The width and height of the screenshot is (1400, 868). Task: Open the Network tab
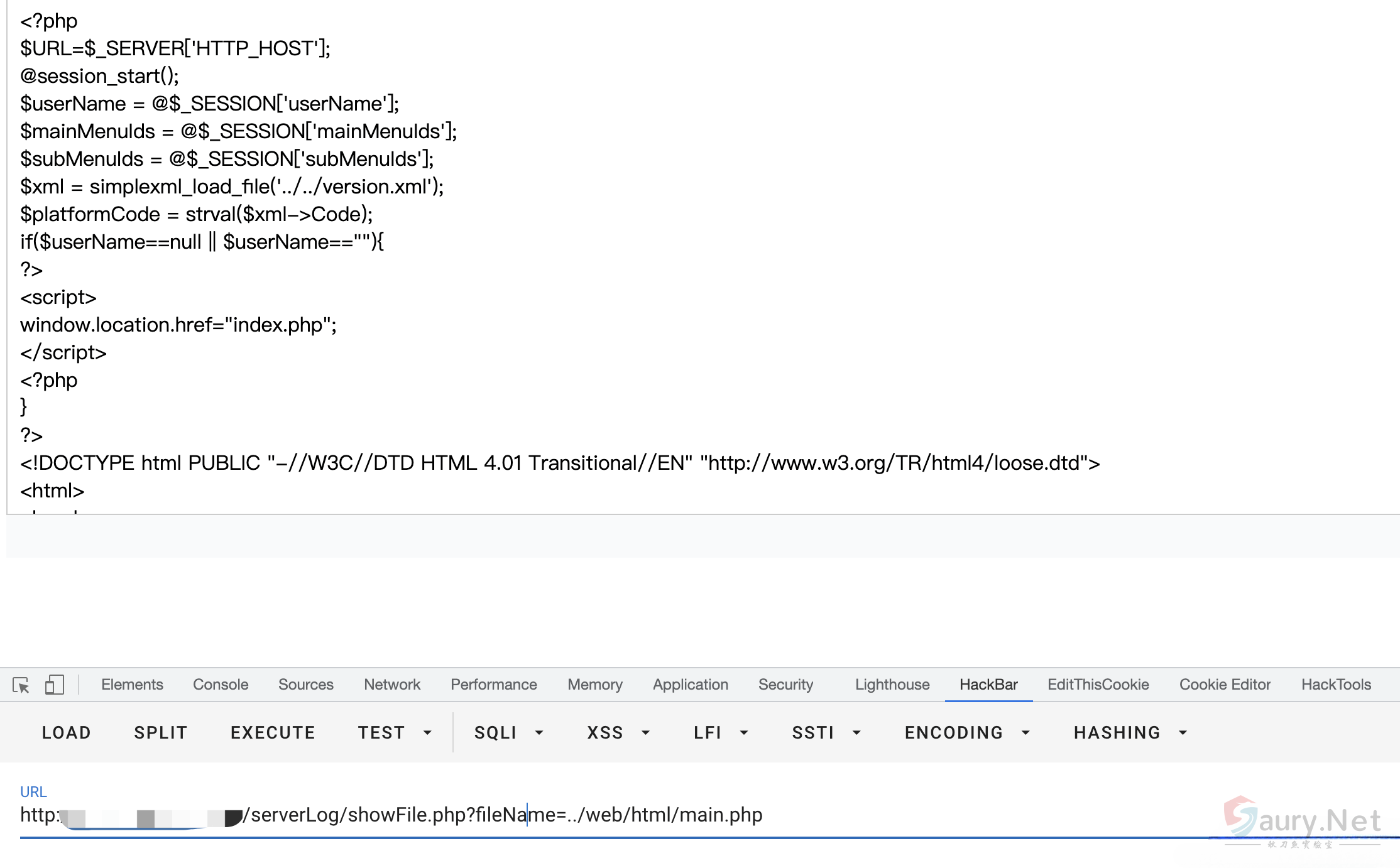(x=391, y=685)
